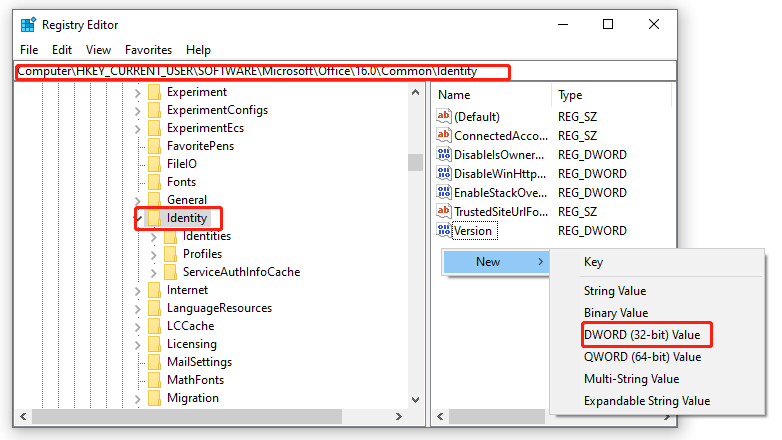This screenshot has width=782, height=440.
Task: Click the DWORD icon beside Version
Action: click(443, 230)
